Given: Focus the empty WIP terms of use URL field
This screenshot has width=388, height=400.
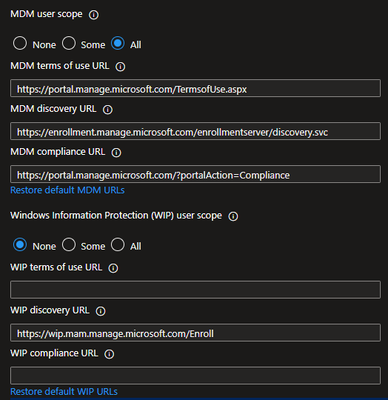Looking at the screenshot, I should click(x=195, y=290).
